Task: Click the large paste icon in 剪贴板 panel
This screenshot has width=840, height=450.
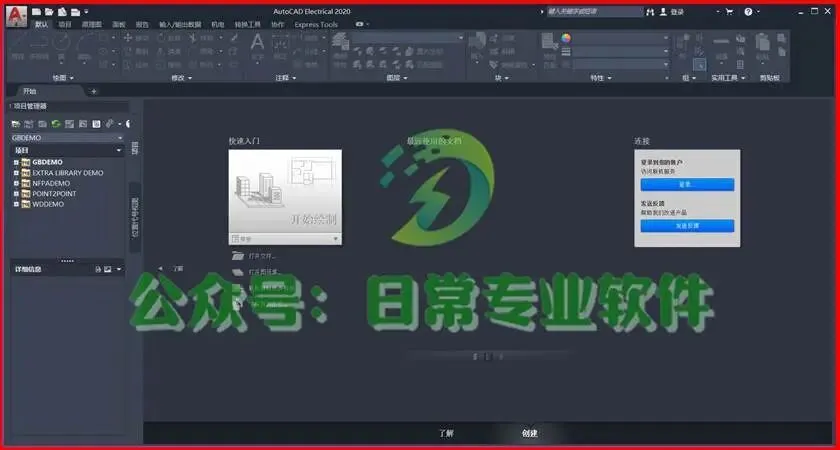Action: point(762,42)
